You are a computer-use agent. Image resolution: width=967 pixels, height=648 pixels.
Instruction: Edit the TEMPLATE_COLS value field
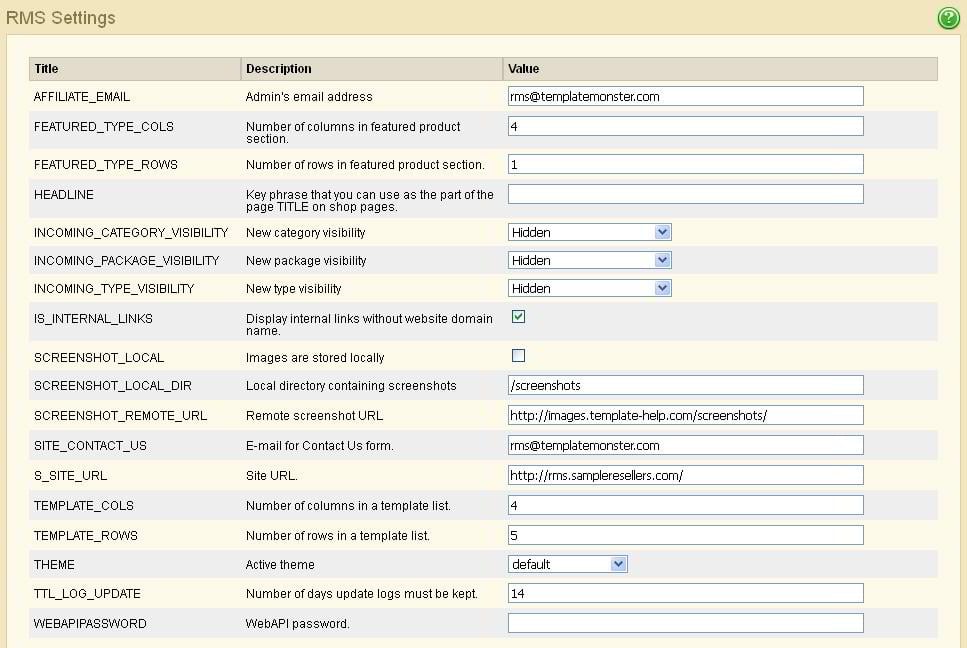[x=685, y=505]
